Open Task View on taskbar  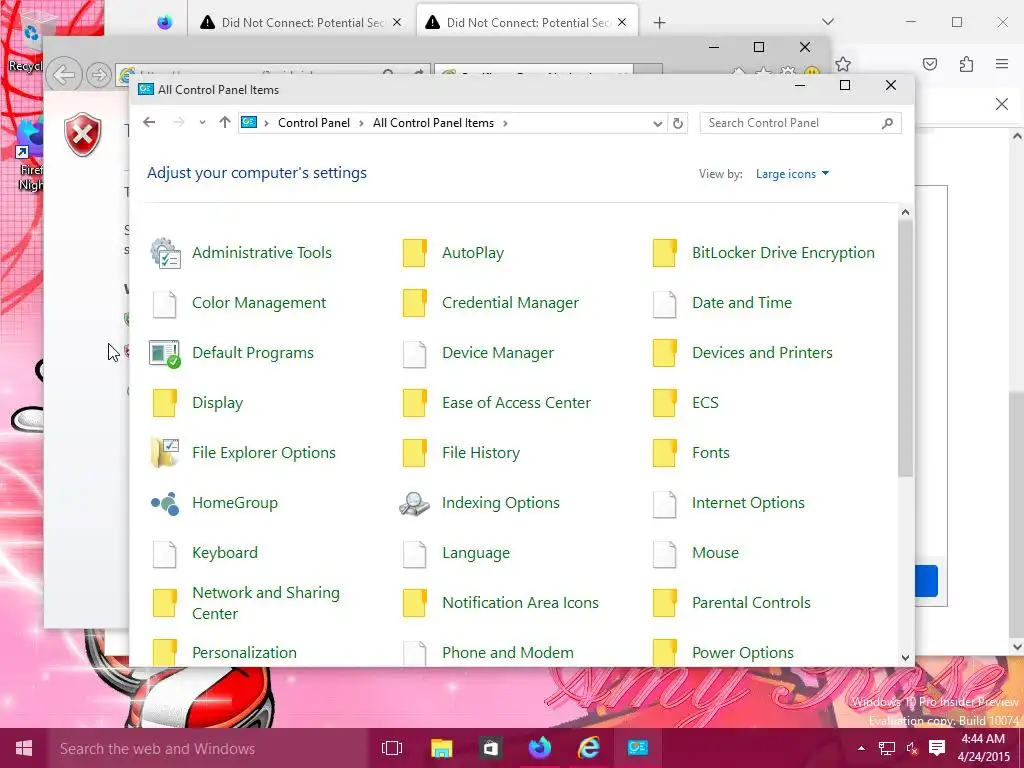[x=392, y=748]
